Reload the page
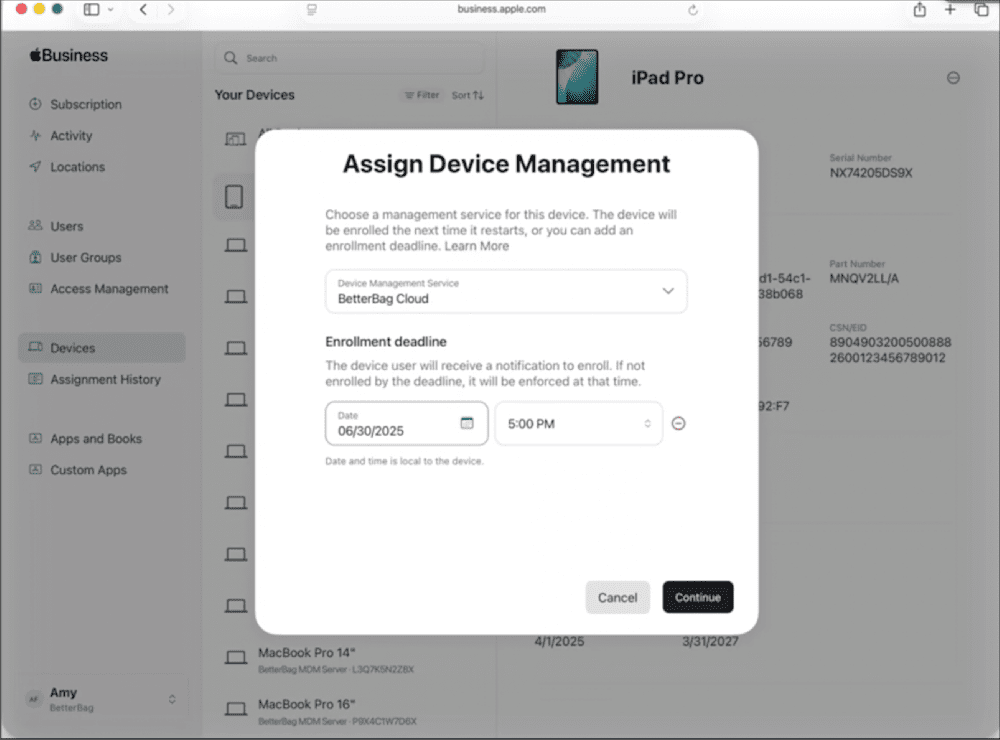Viewport: 1000px width, 740px height. click(x=693, y=10)
